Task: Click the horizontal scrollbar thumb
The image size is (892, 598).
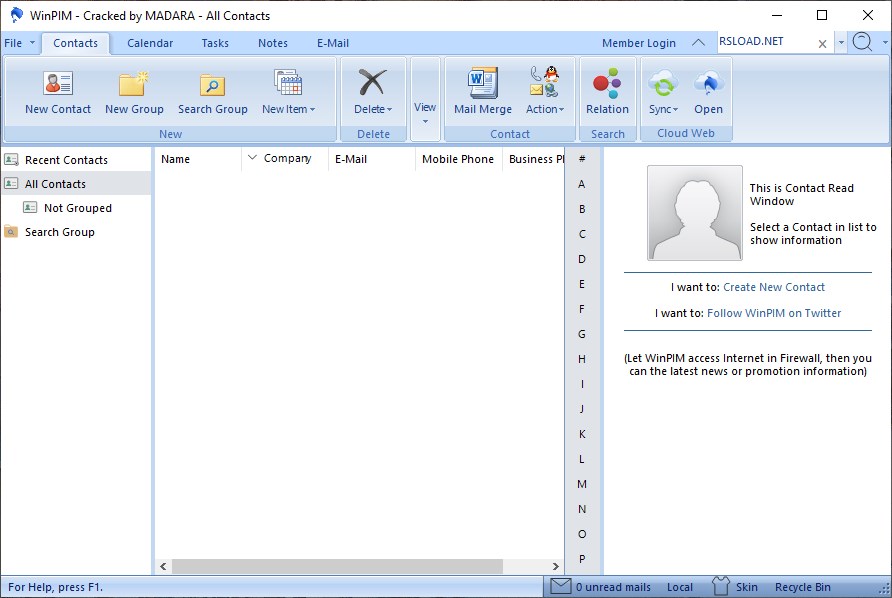Action: (x=337, y=566)
